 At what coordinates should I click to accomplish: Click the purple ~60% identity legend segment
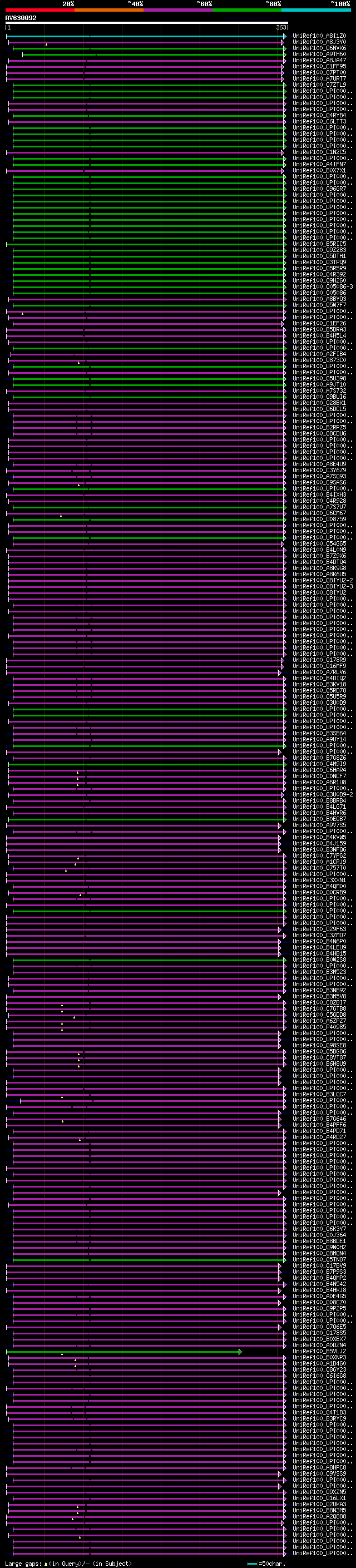pyautogui.click(x=179, y=10)
